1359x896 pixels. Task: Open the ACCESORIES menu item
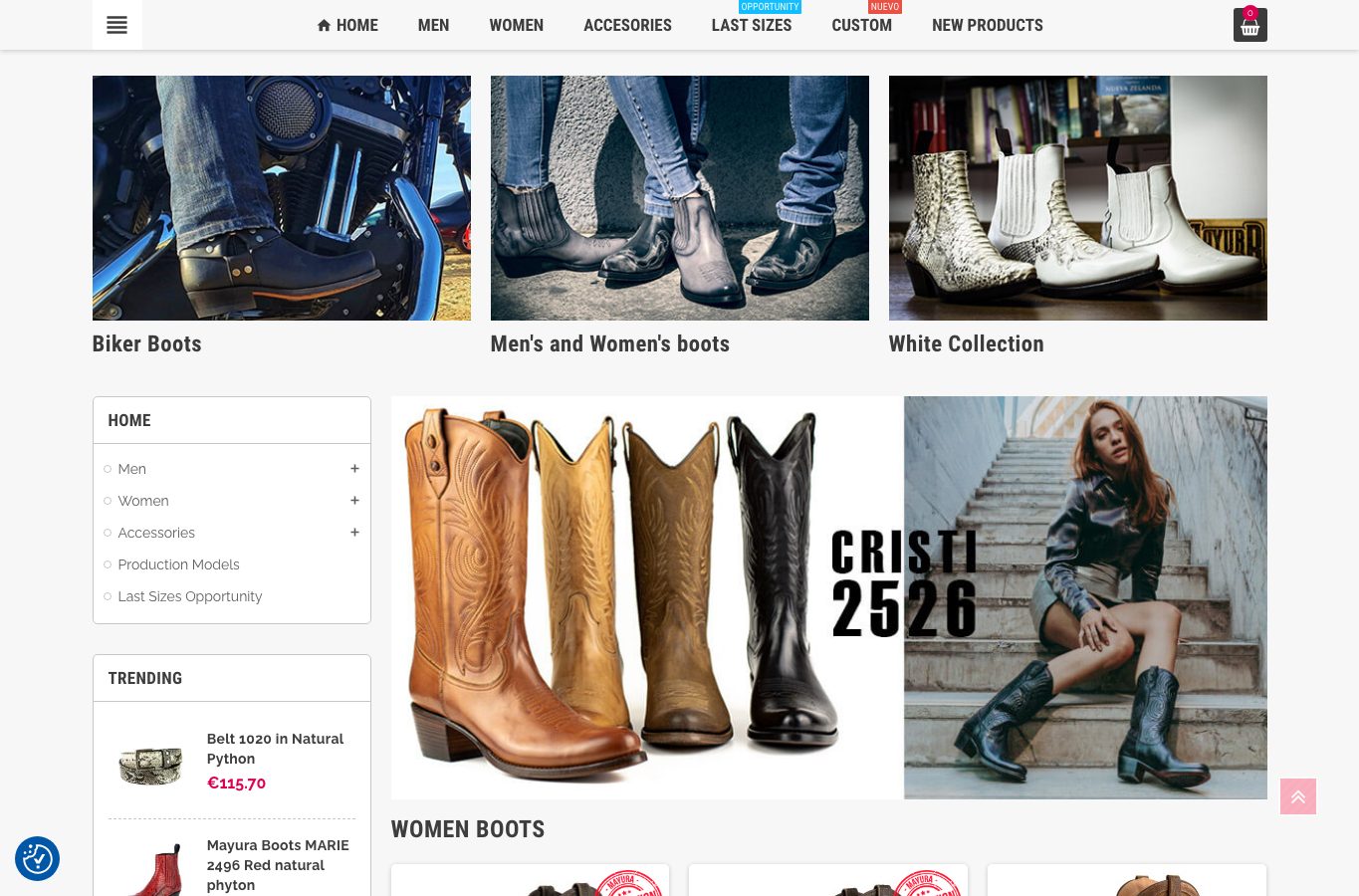coord(627,25)
